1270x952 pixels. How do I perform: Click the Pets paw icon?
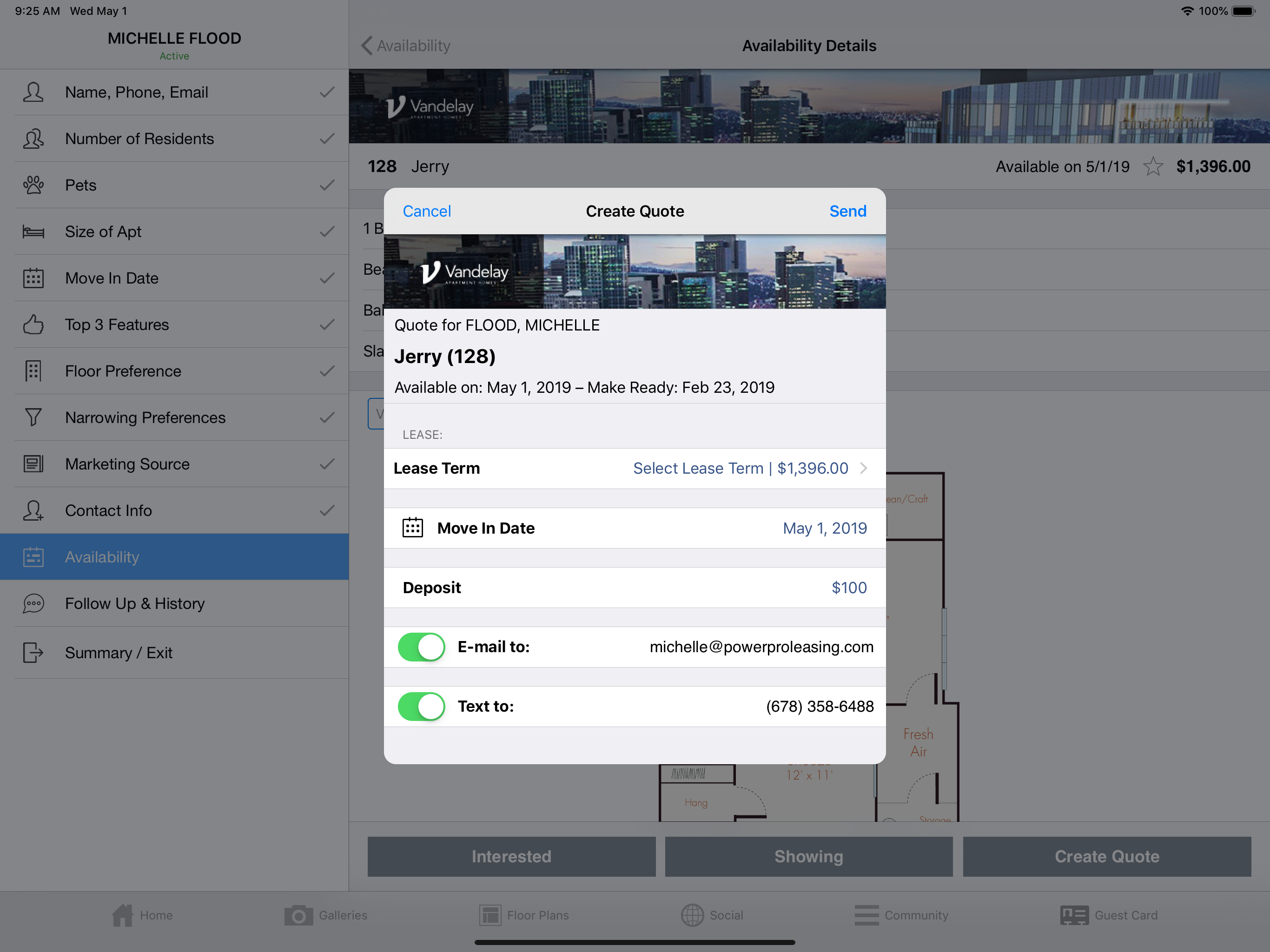tap(33, 185)
